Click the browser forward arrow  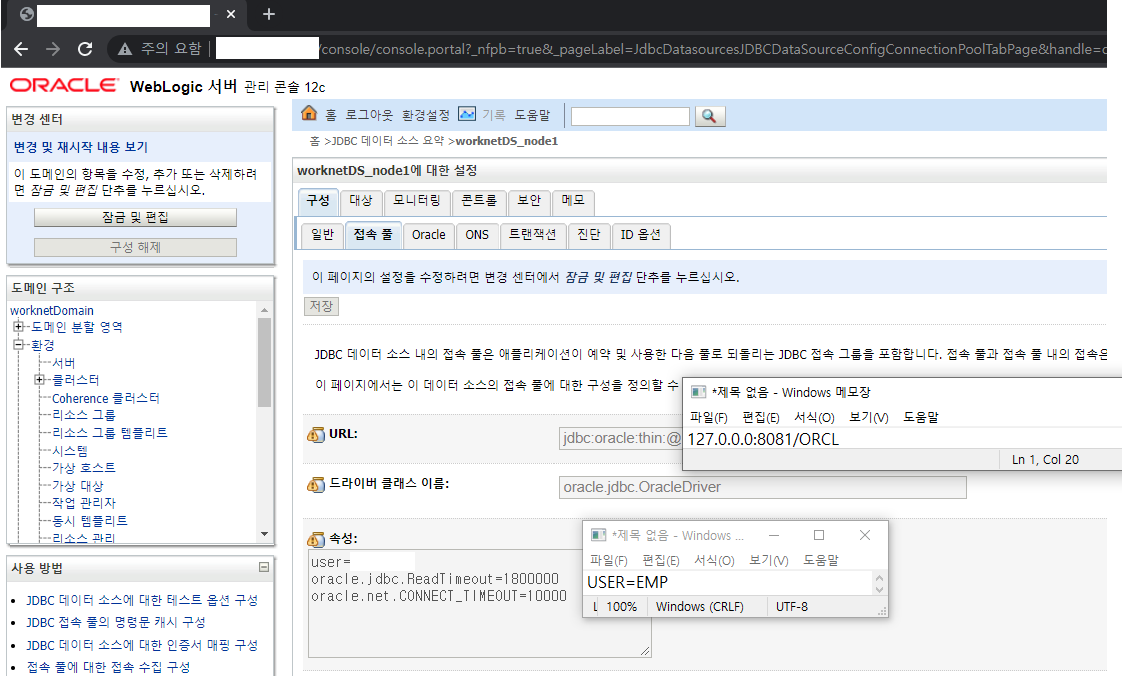pos(53,49)
